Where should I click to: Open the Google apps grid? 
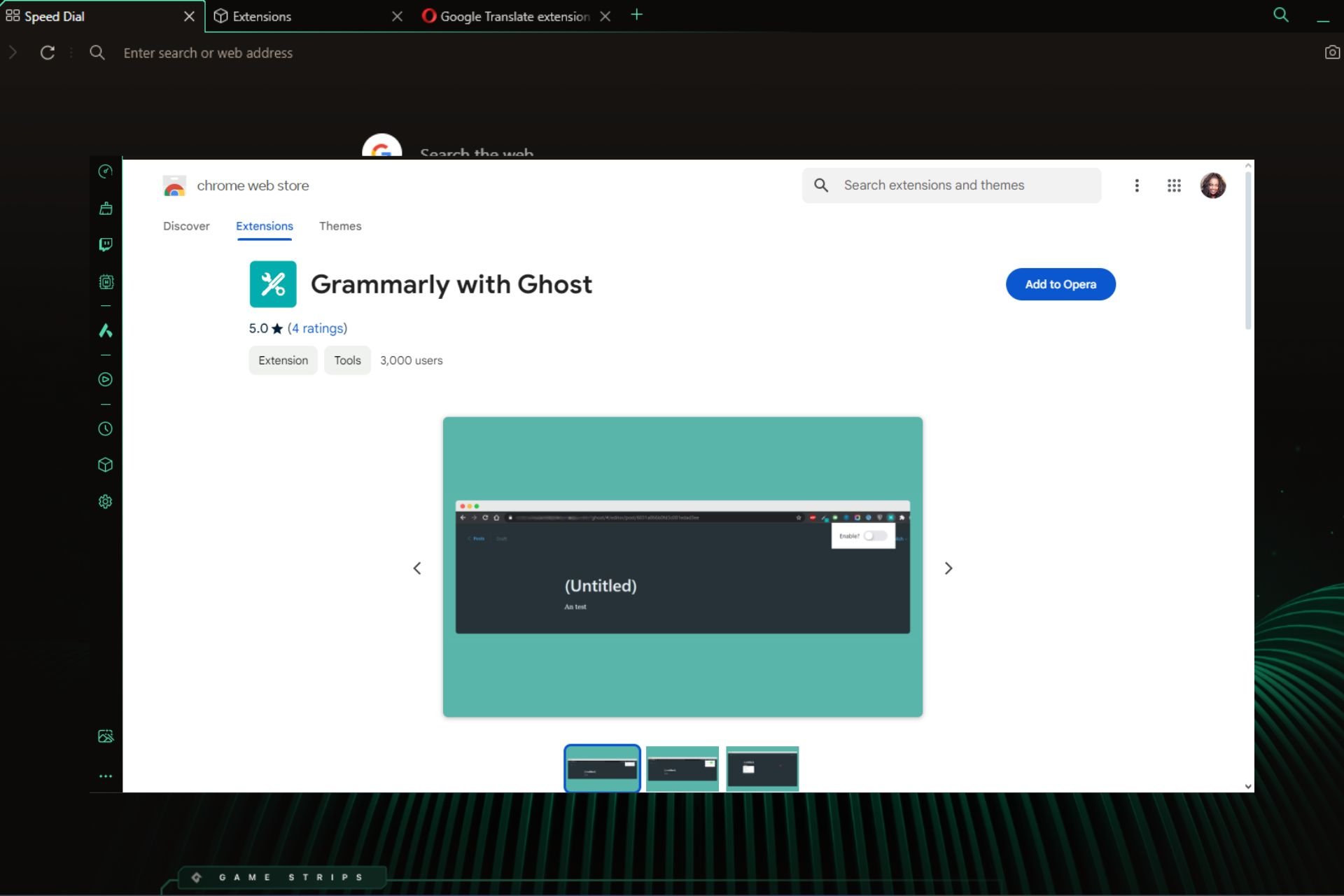point(1174,185)
